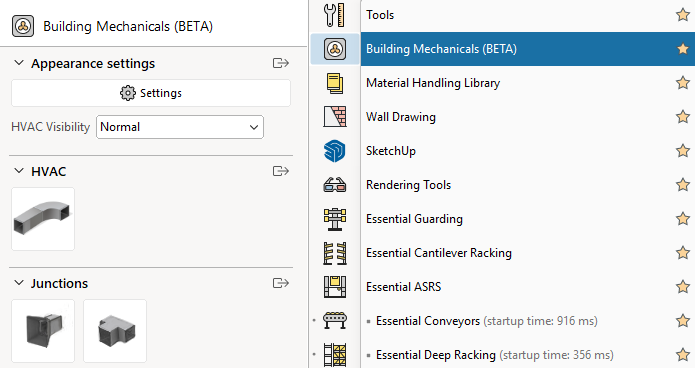Pop out the Appearance settings section

click(281, 63)
